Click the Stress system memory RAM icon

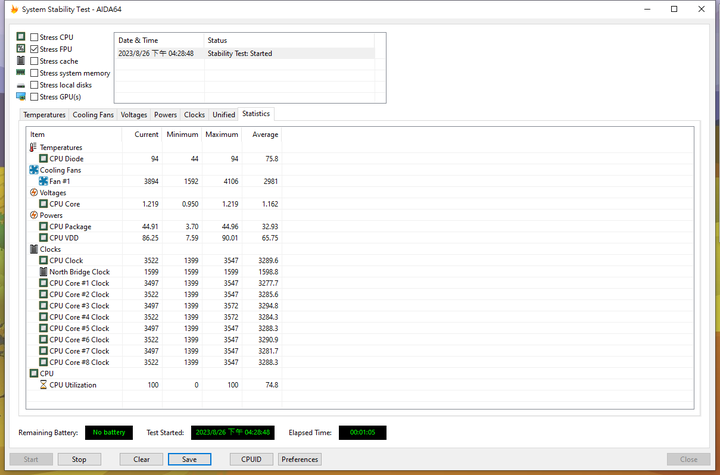(x=21, y=73)
